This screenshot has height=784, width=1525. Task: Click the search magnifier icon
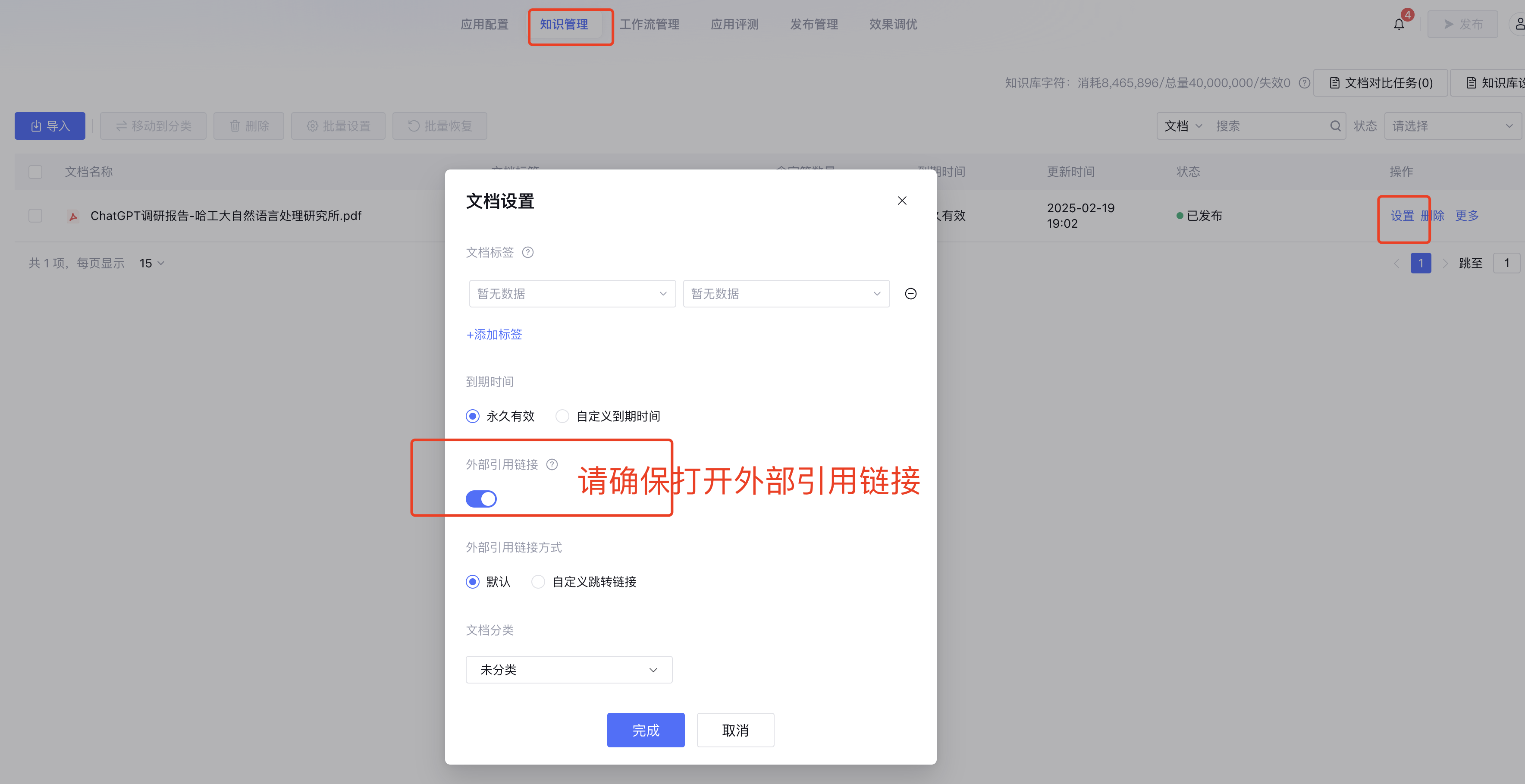[1335, 126]
